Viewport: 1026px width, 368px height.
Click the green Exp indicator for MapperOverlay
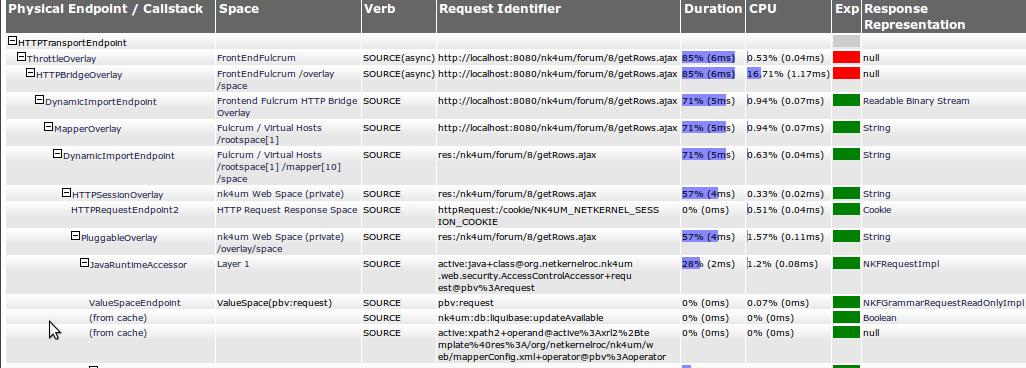tap(846, 128)
